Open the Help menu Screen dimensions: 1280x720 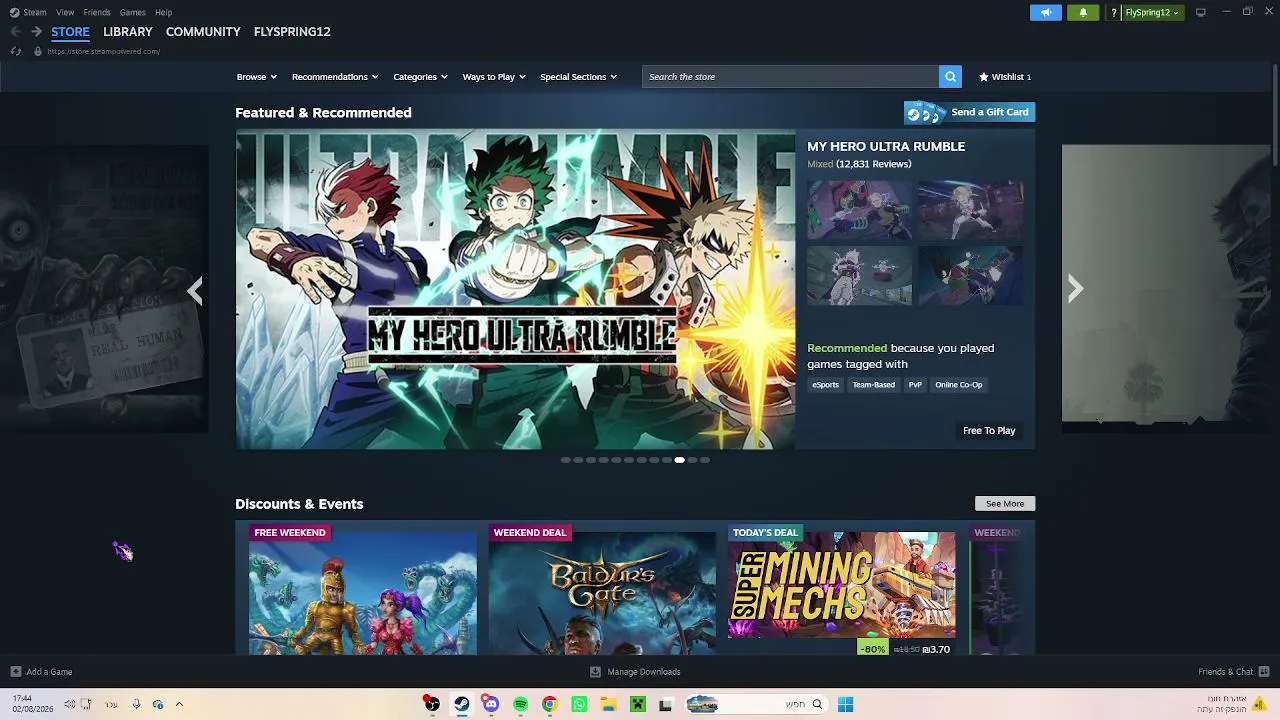click(x=163, y=12)
